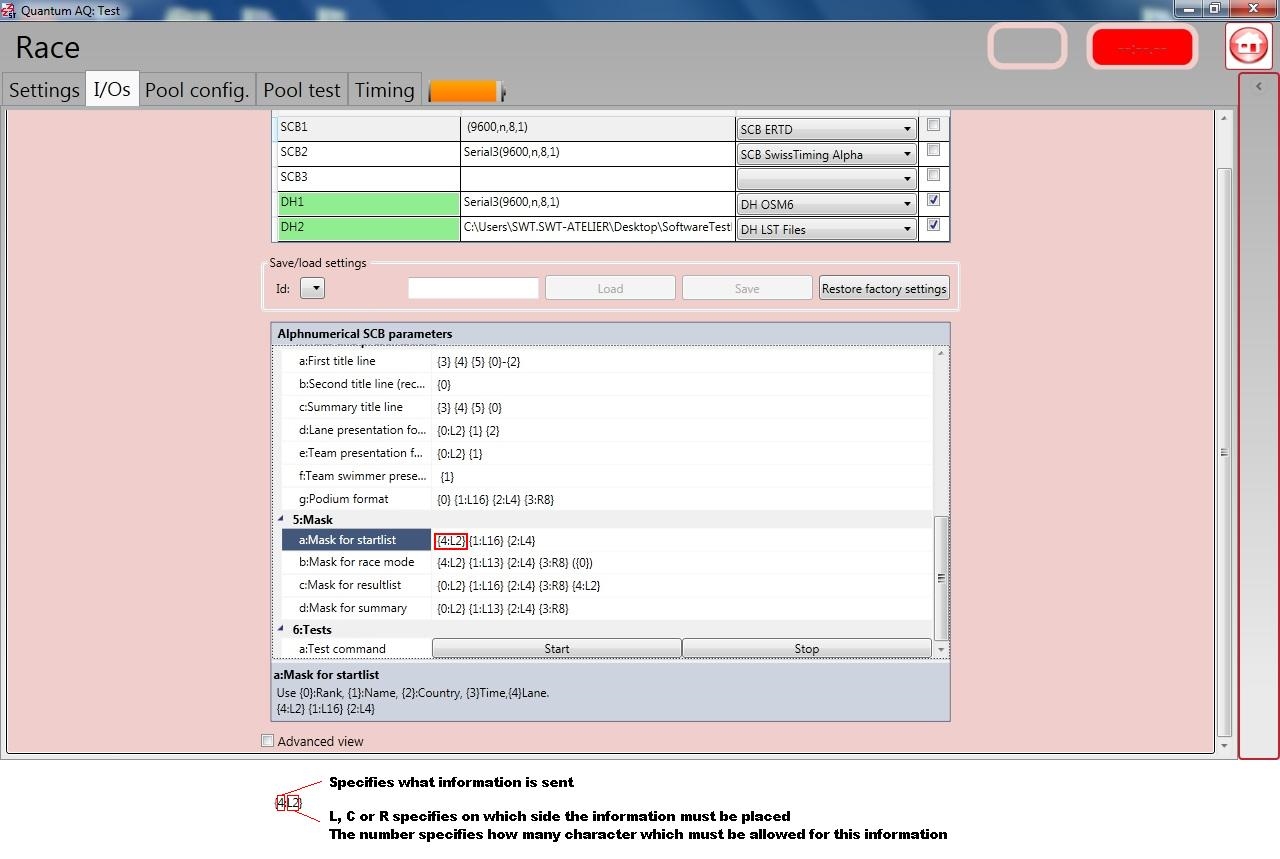Disable the DH2 checkbox
This screenshot has height=859, width=1280.
[x=933, y=225]
